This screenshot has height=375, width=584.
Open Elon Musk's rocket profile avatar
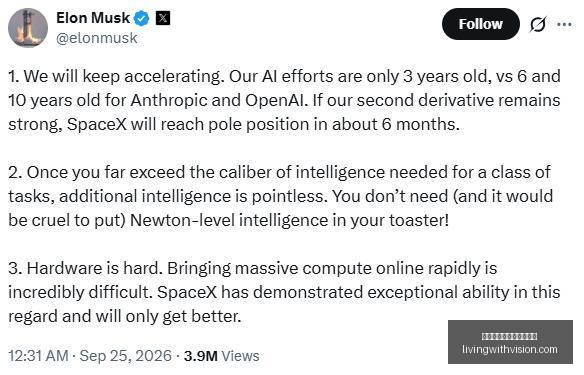pyautogui.click(x=28, y=28)
